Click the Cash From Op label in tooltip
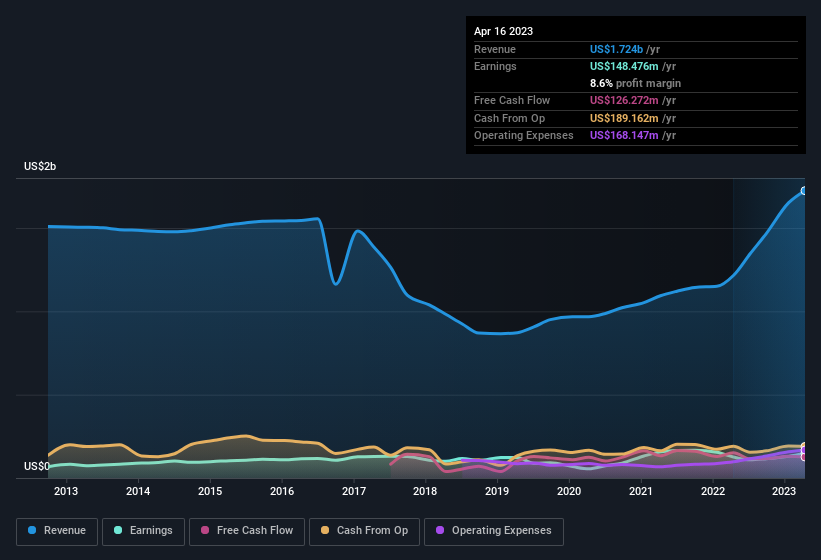The image size is (821, 560). (x=509, y=118)
